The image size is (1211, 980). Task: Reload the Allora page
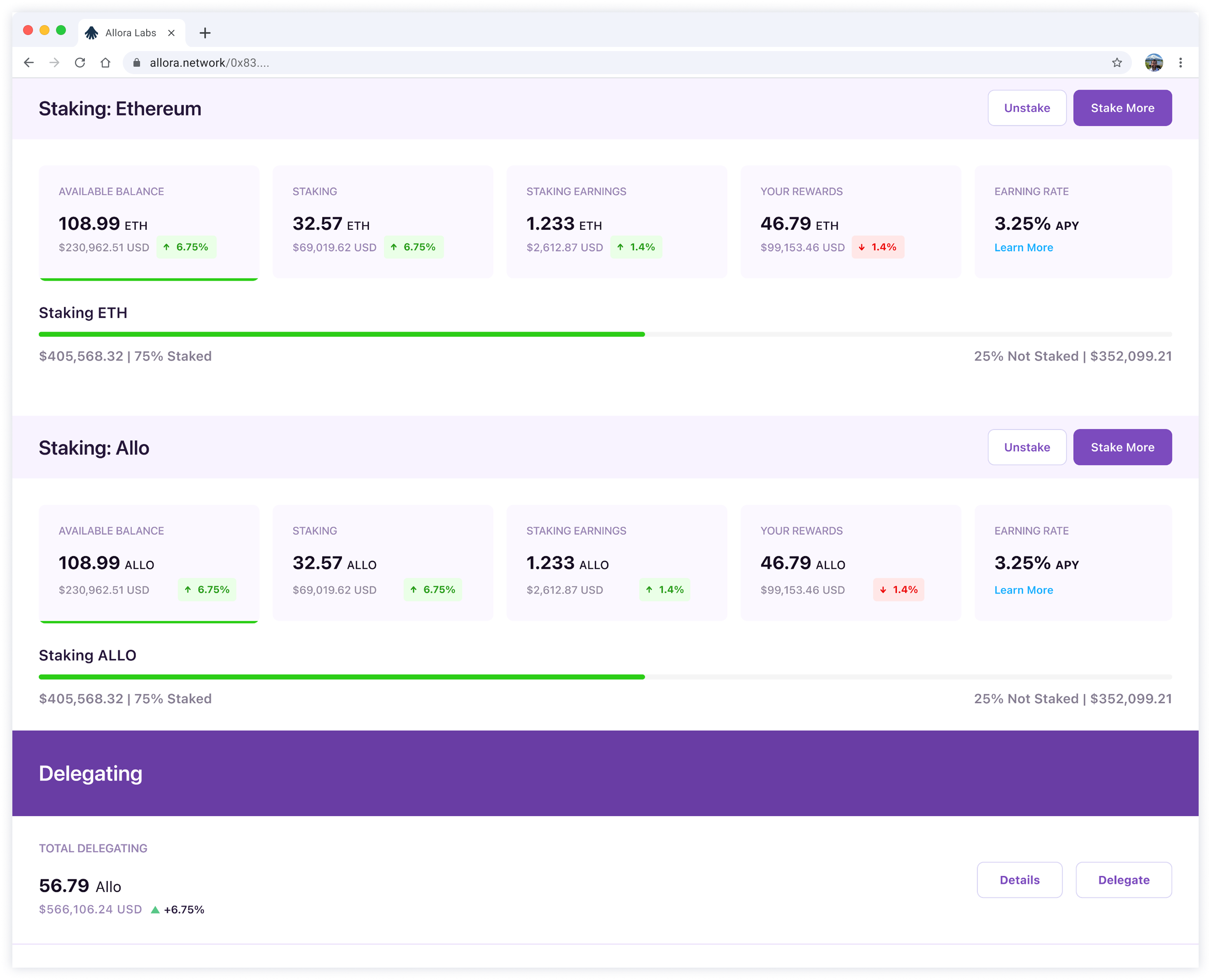(80, 63)
